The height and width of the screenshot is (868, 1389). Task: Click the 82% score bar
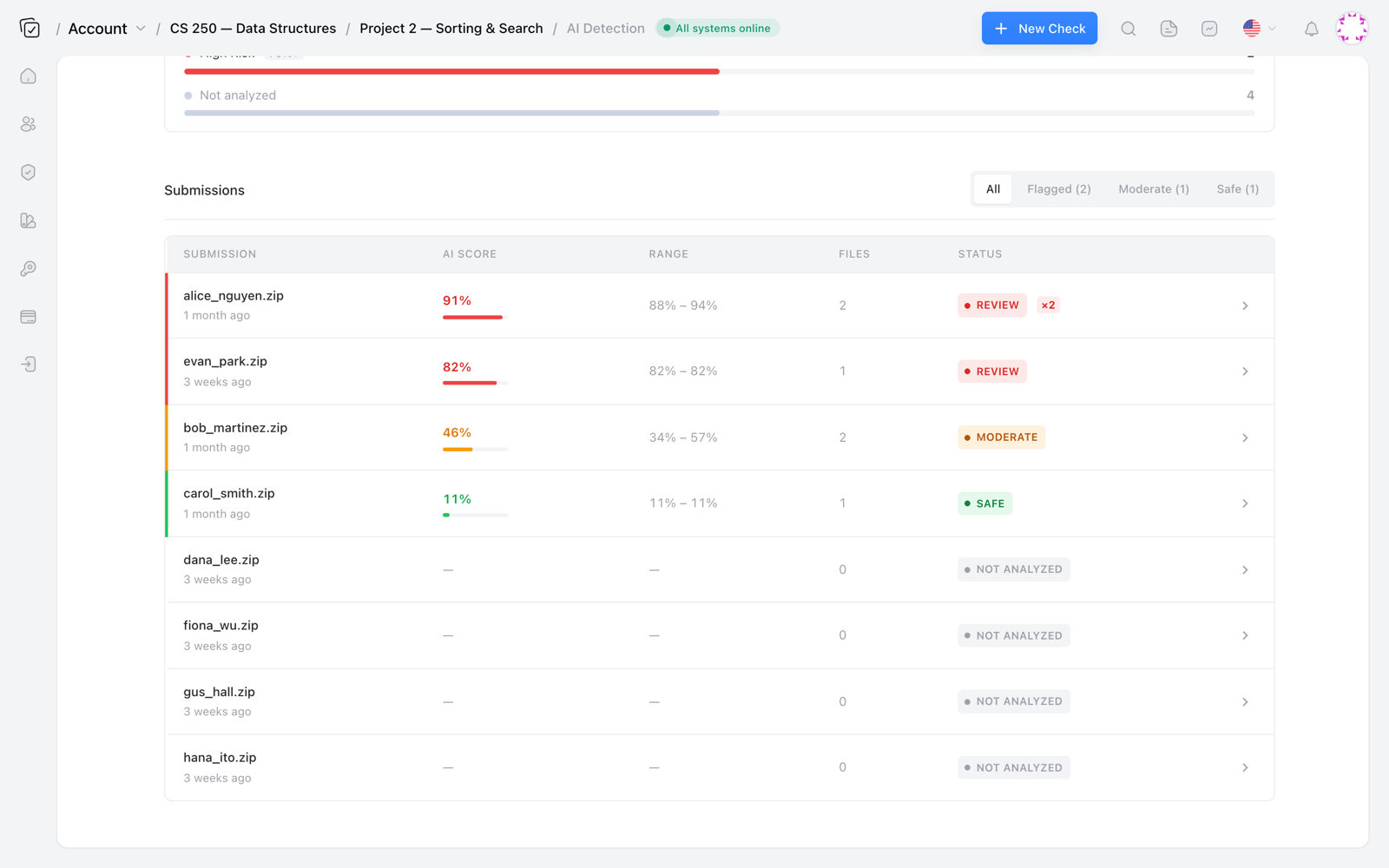475,383
